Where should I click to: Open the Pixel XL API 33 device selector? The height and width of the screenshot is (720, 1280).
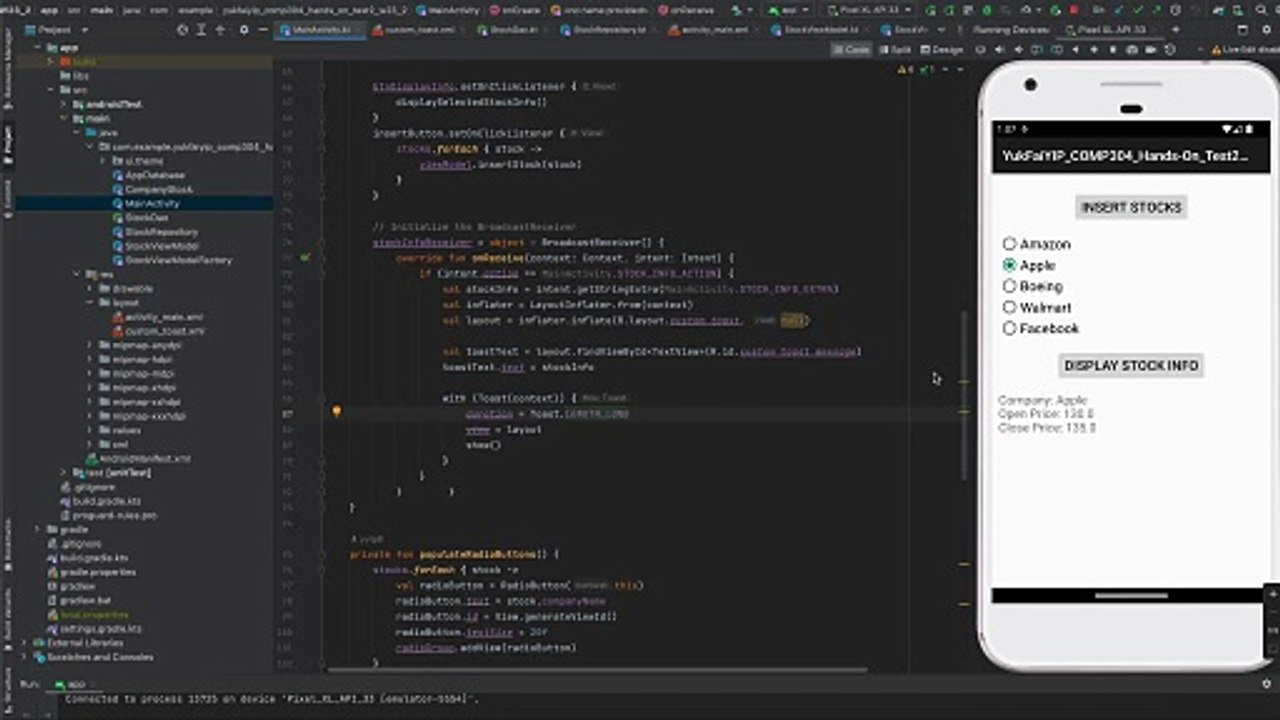tap(868, 9)
